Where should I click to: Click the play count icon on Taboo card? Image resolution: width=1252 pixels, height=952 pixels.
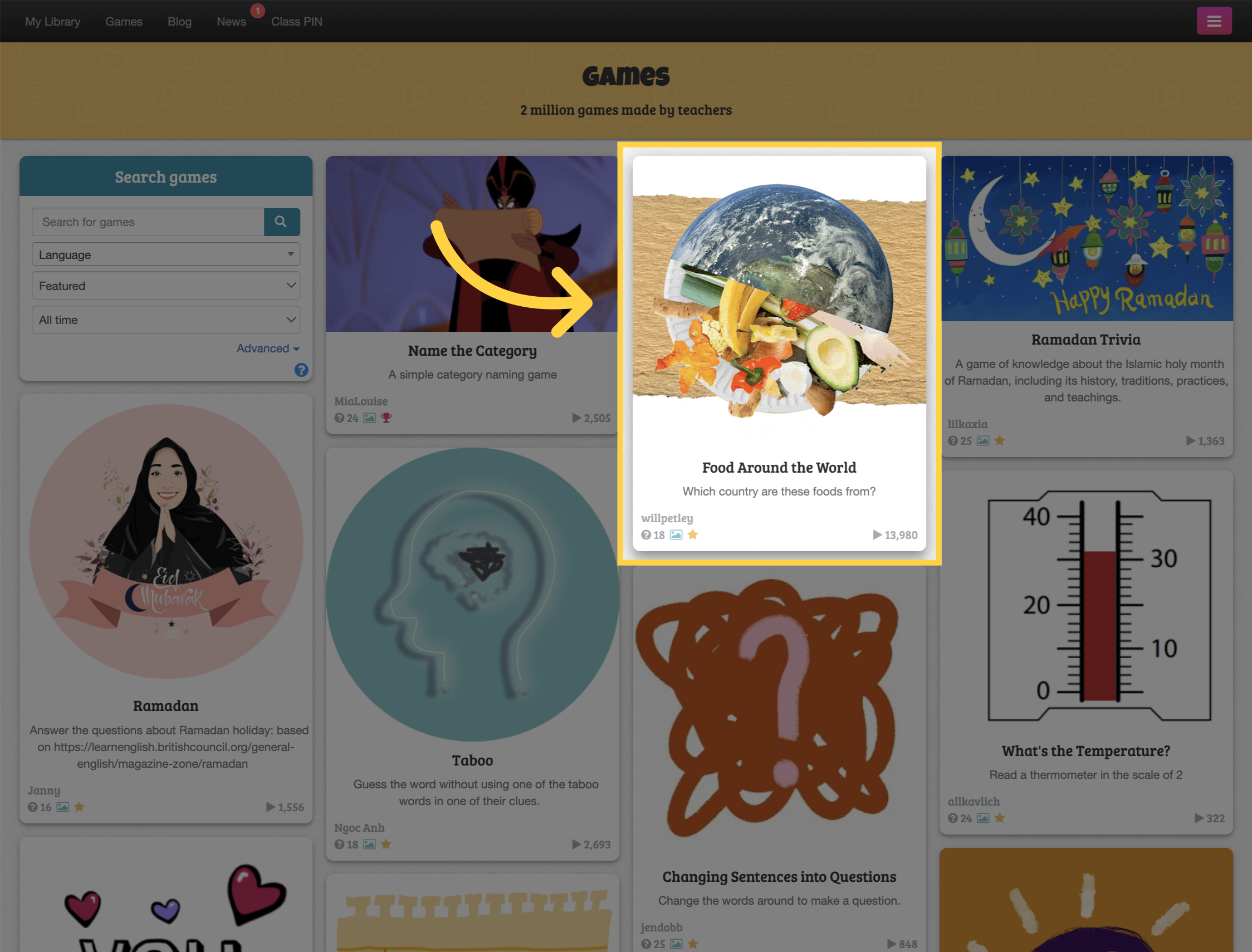(x=576, y=844)
